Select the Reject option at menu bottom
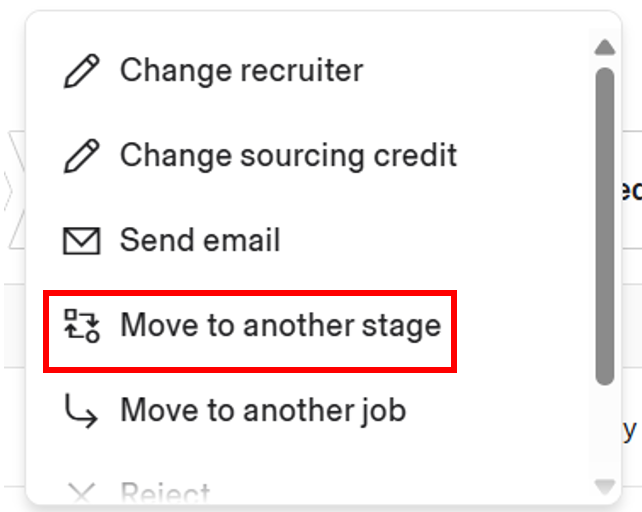The width and height of the screenshot is (642, 512). click(x=165, y=492)
